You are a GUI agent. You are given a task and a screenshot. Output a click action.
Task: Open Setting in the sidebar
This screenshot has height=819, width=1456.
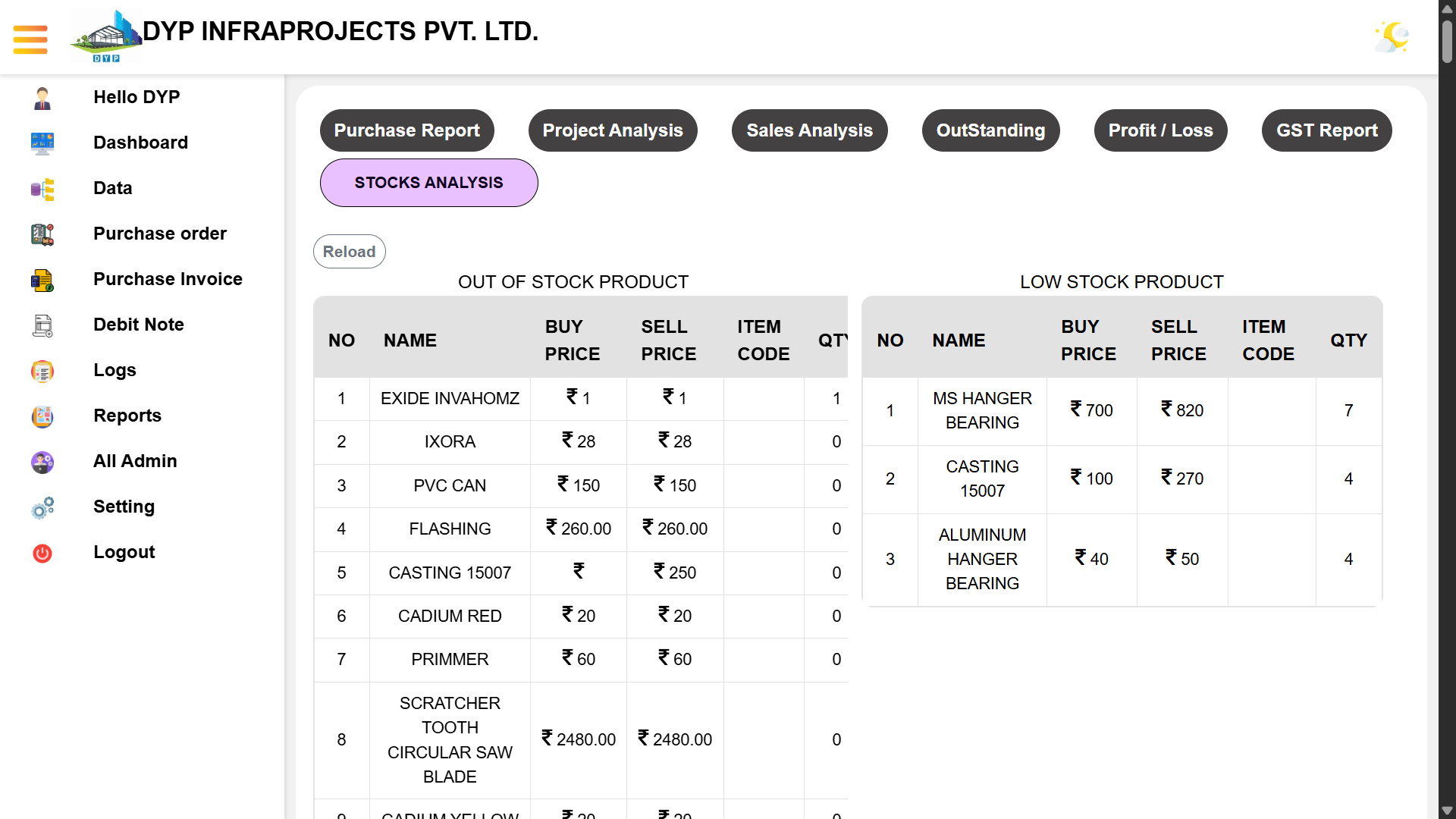pos(124,507)
